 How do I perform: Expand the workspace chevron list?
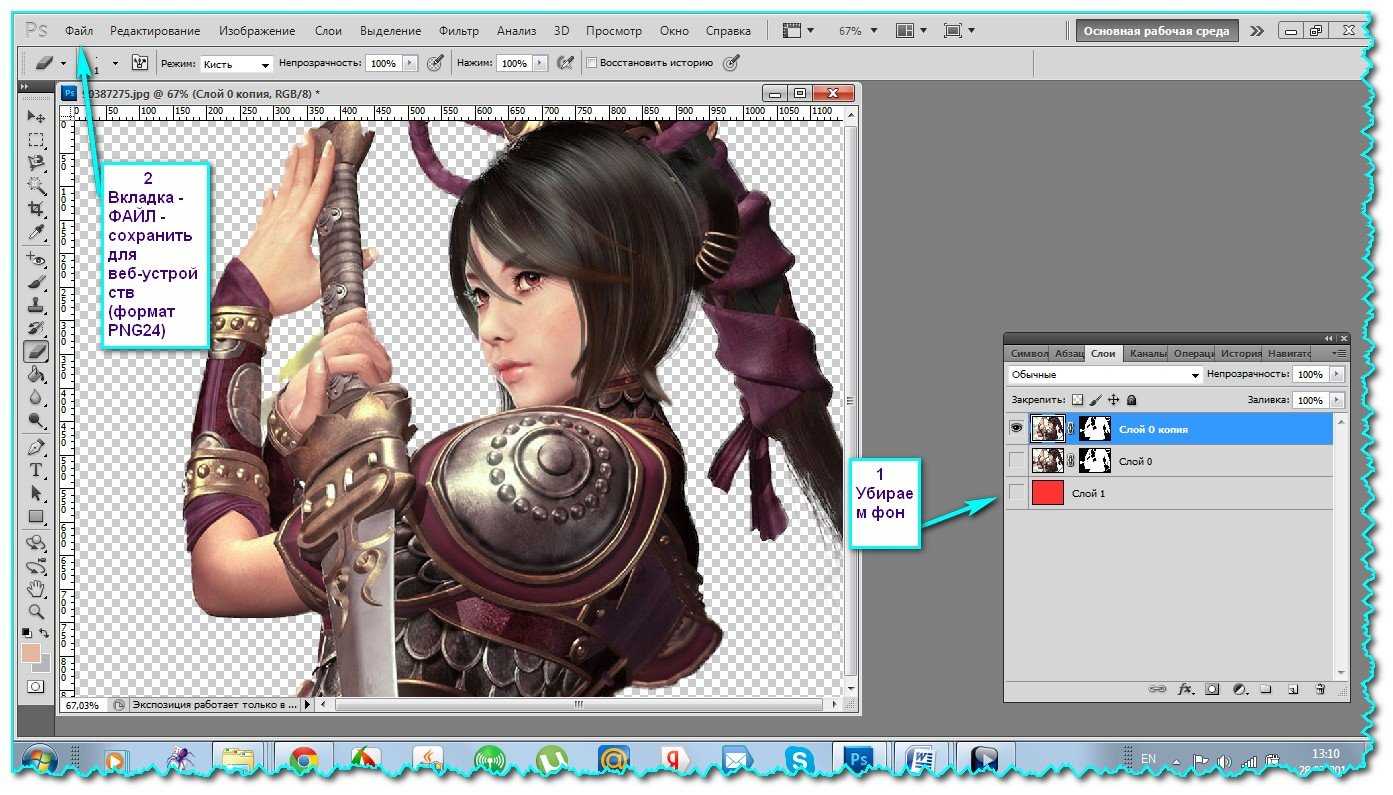coord(1257,31)
